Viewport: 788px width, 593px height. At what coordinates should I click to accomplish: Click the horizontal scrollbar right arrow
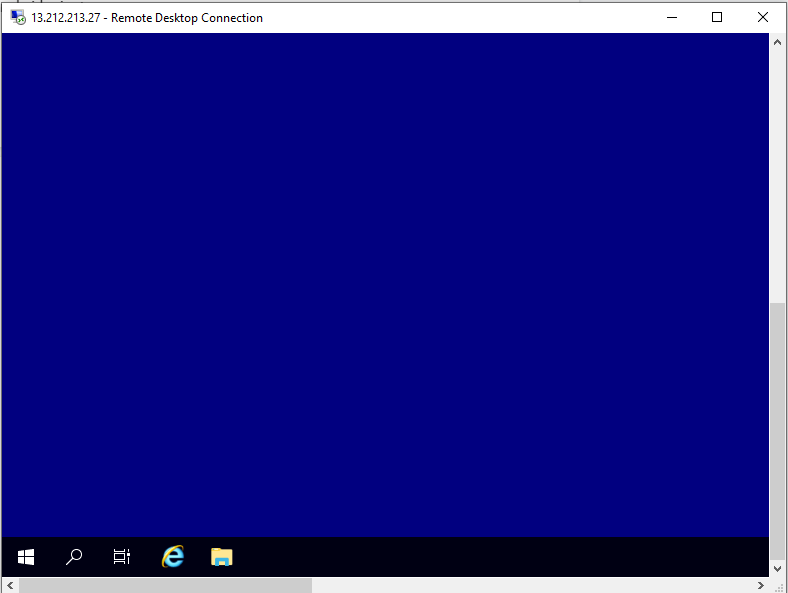(760, 585)
